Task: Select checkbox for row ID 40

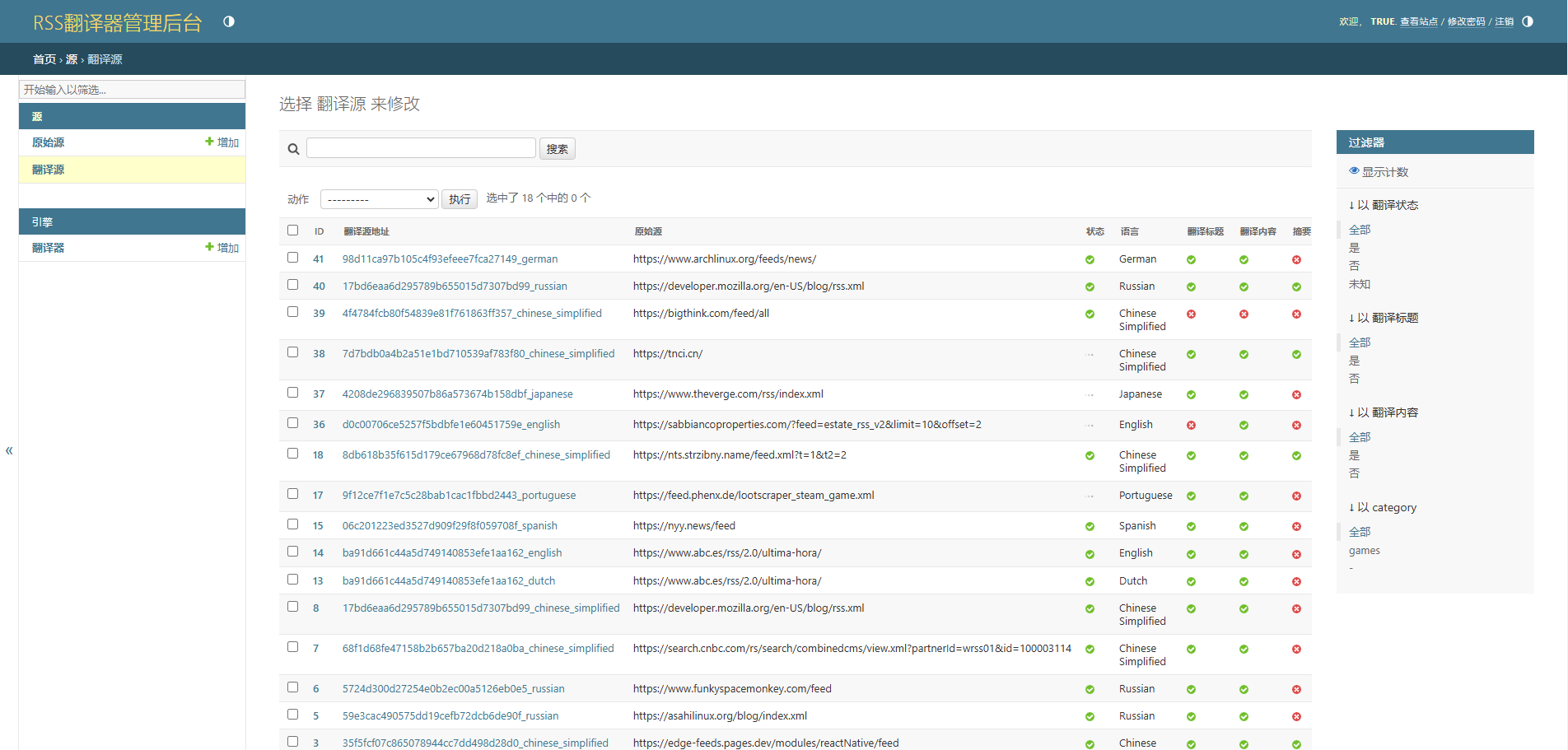Action: [x=292, y=285]
